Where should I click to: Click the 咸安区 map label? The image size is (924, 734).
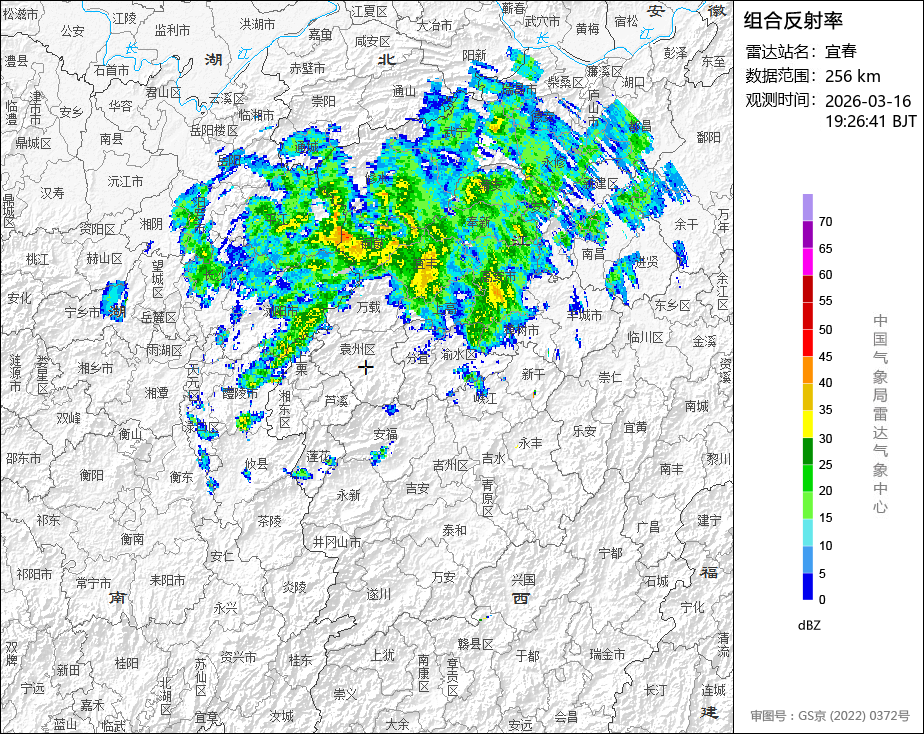(373, 41)
